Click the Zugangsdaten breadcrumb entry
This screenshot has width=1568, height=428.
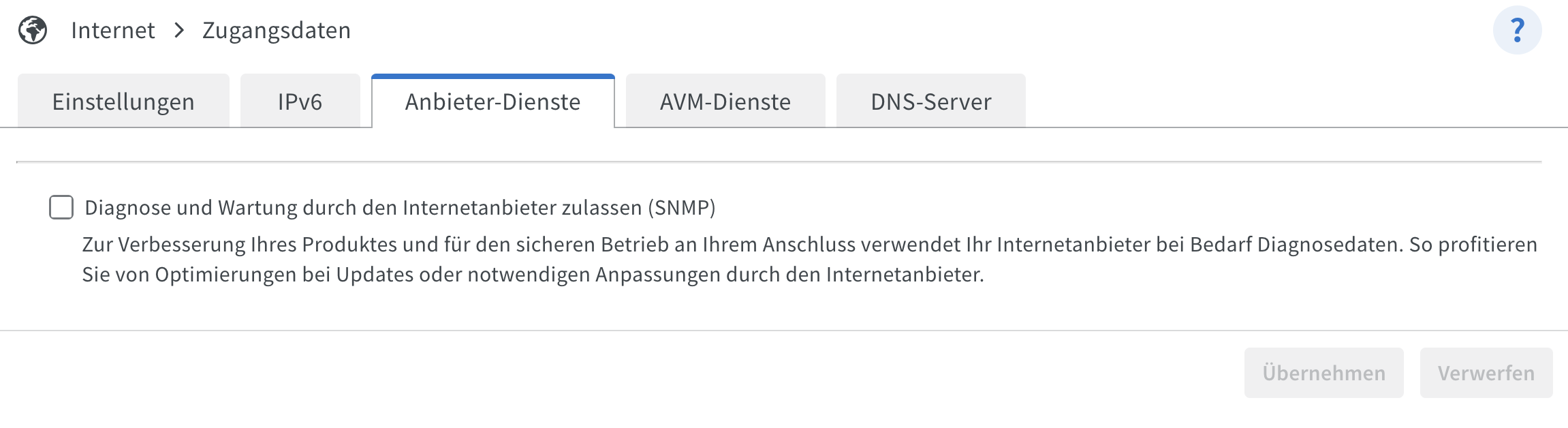point(277,31)
